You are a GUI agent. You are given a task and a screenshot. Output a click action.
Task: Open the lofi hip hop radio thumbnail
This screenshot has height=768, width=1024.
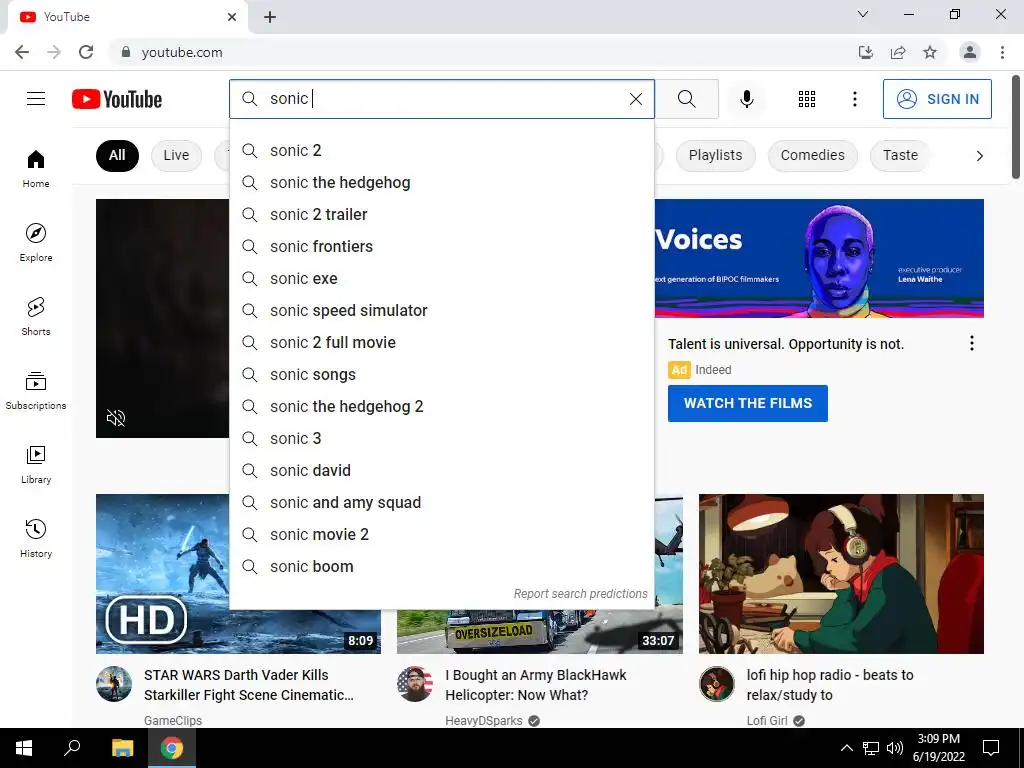841,573
